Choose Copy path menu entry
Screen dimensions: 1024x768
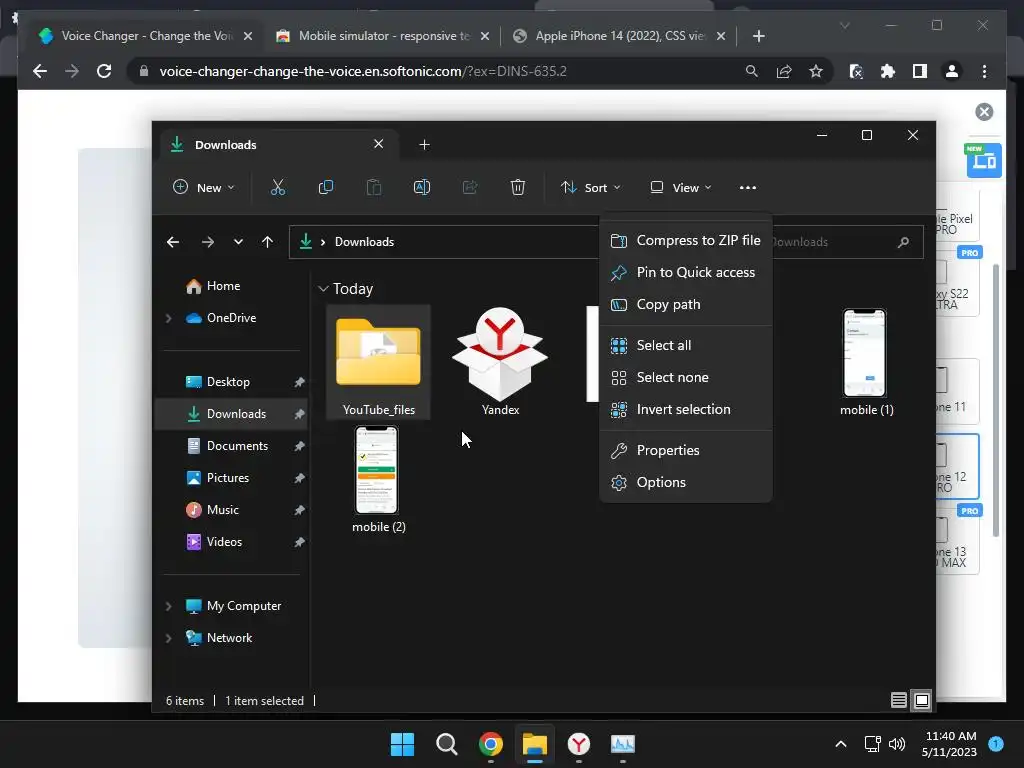(686, 304)
